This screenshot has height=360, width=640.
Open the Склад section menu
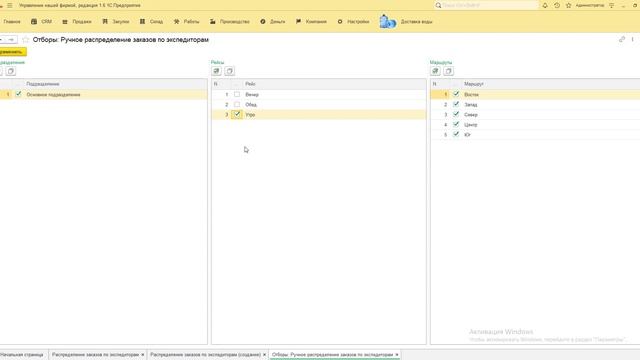(156, 22)
